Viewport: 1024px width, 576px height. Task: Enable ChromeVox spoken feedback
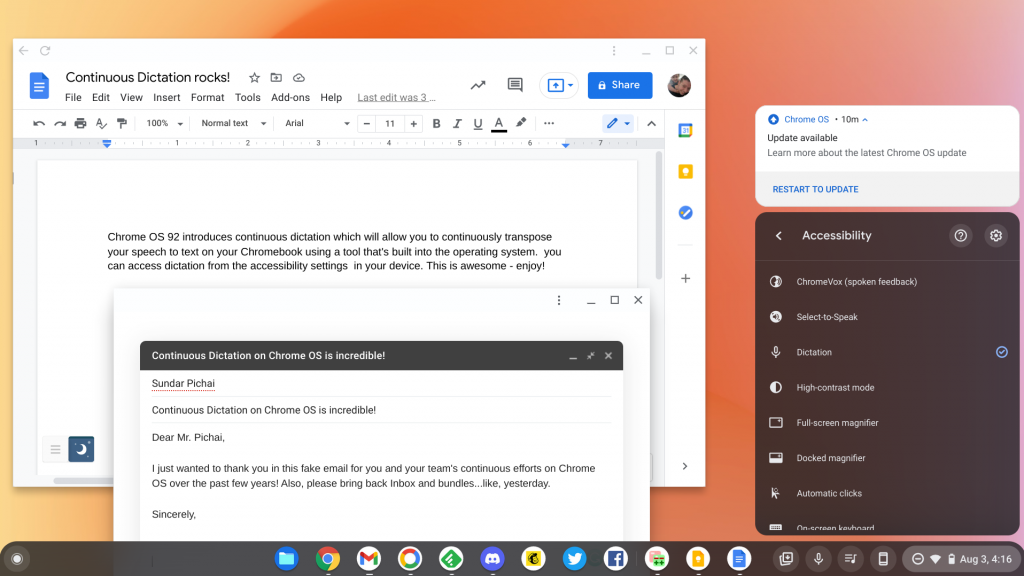887,281
